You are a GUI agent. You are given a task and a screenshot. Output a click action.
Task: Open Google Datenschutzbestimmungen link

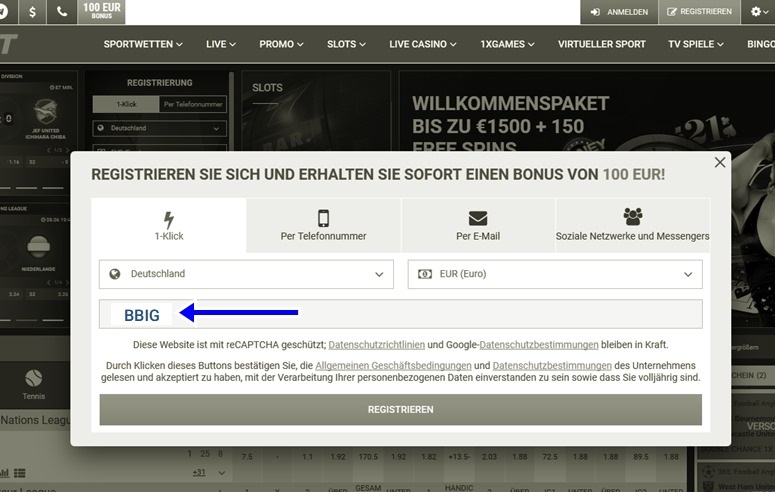(539, 345)
